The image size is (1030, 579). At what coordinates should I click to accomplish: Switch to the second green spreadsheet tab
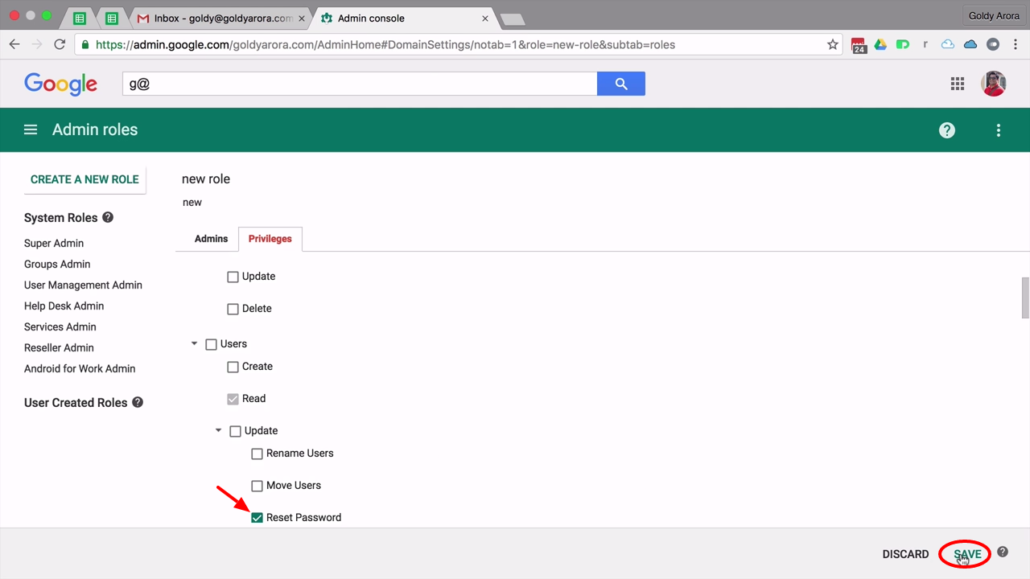pos(112,18)
